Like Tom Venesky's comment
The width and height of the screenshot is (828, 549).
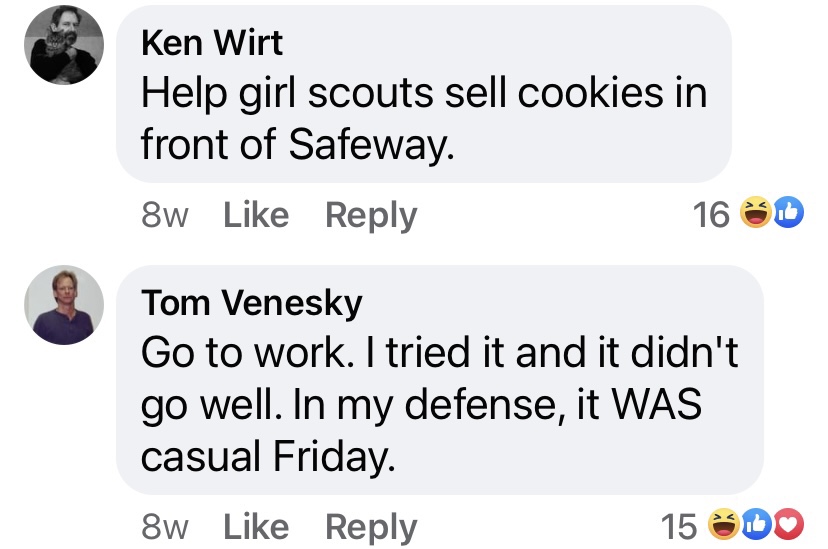[256, 527]
